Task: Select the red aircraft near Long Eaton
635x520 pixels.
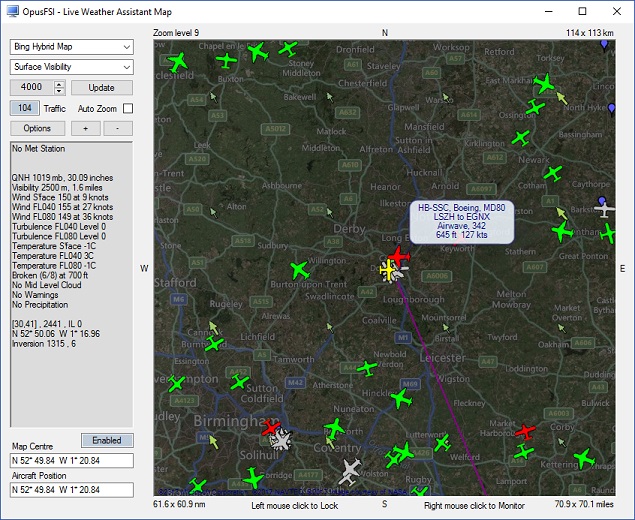Action: pyautogui.click(x=399, y=256)
